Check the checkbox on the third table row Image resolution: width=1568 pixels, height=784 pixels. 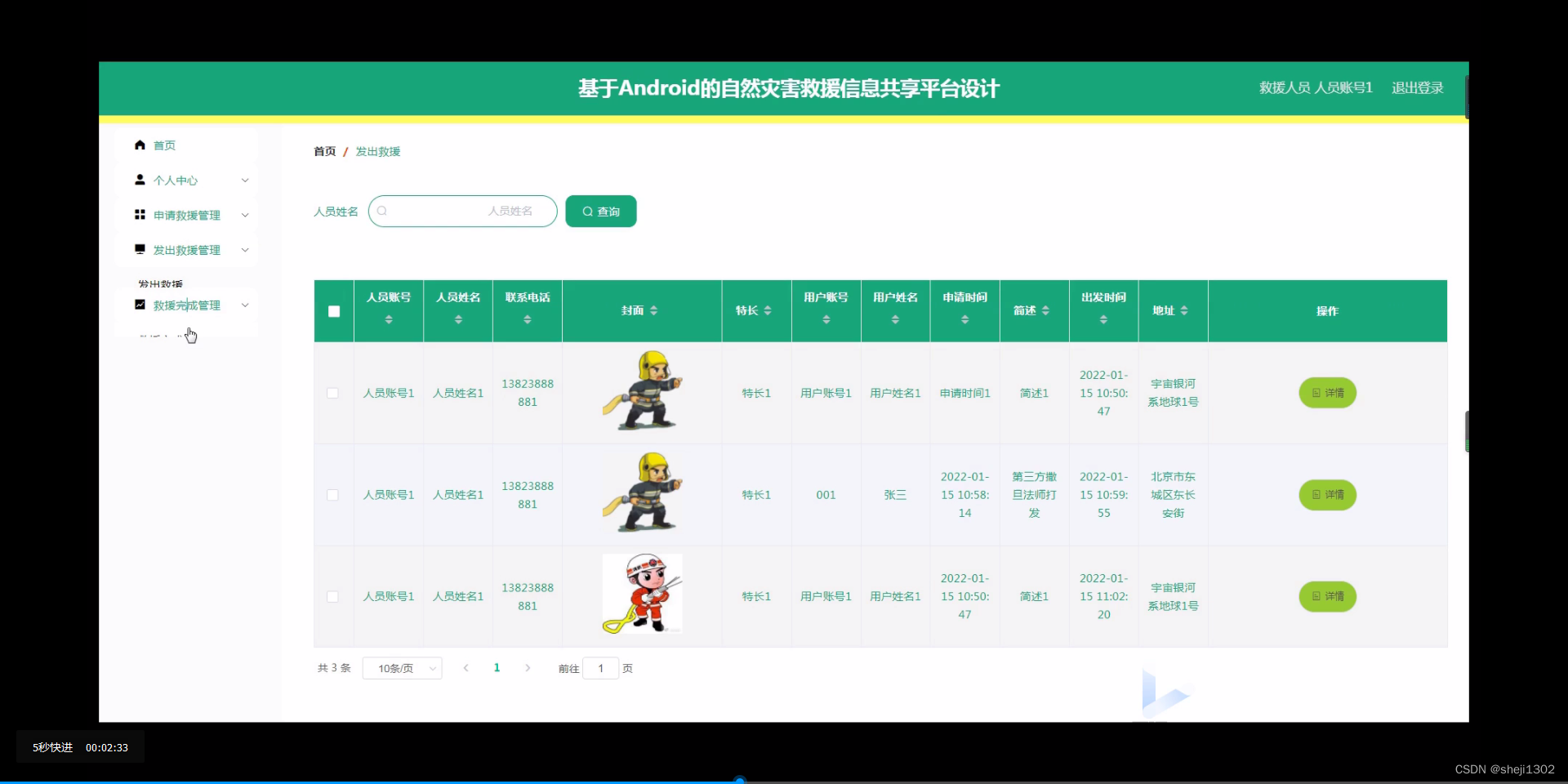[x=333, y=596]
